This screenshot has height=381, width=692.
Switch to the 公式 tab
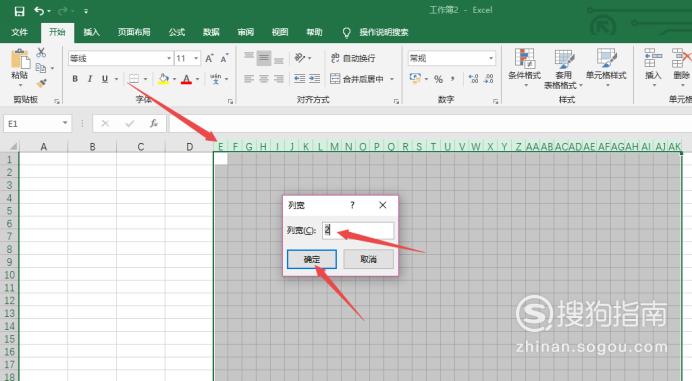177,32
